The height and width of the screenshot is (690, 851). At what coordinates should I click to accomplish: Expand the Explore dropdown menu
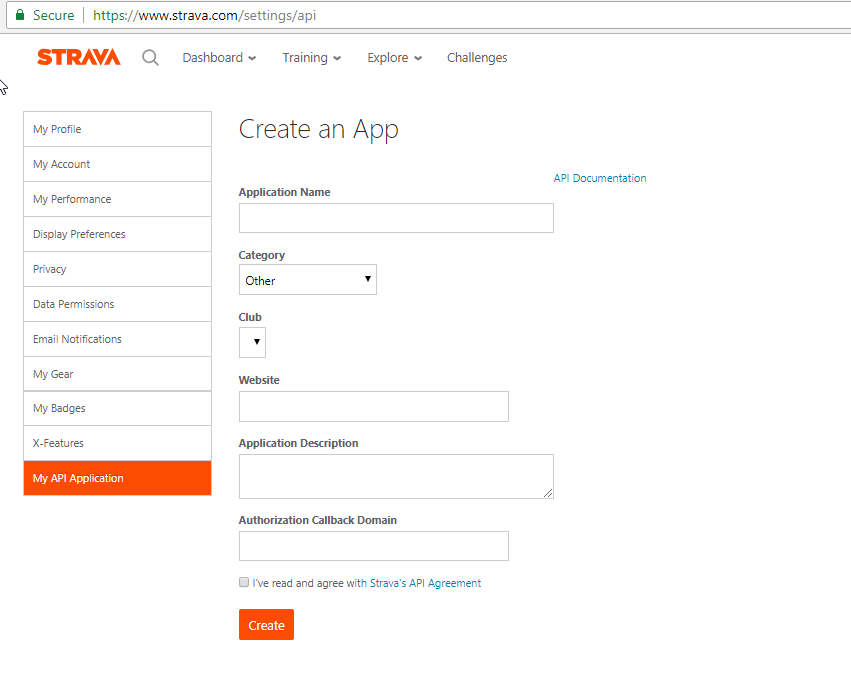[x=395, y=58]
